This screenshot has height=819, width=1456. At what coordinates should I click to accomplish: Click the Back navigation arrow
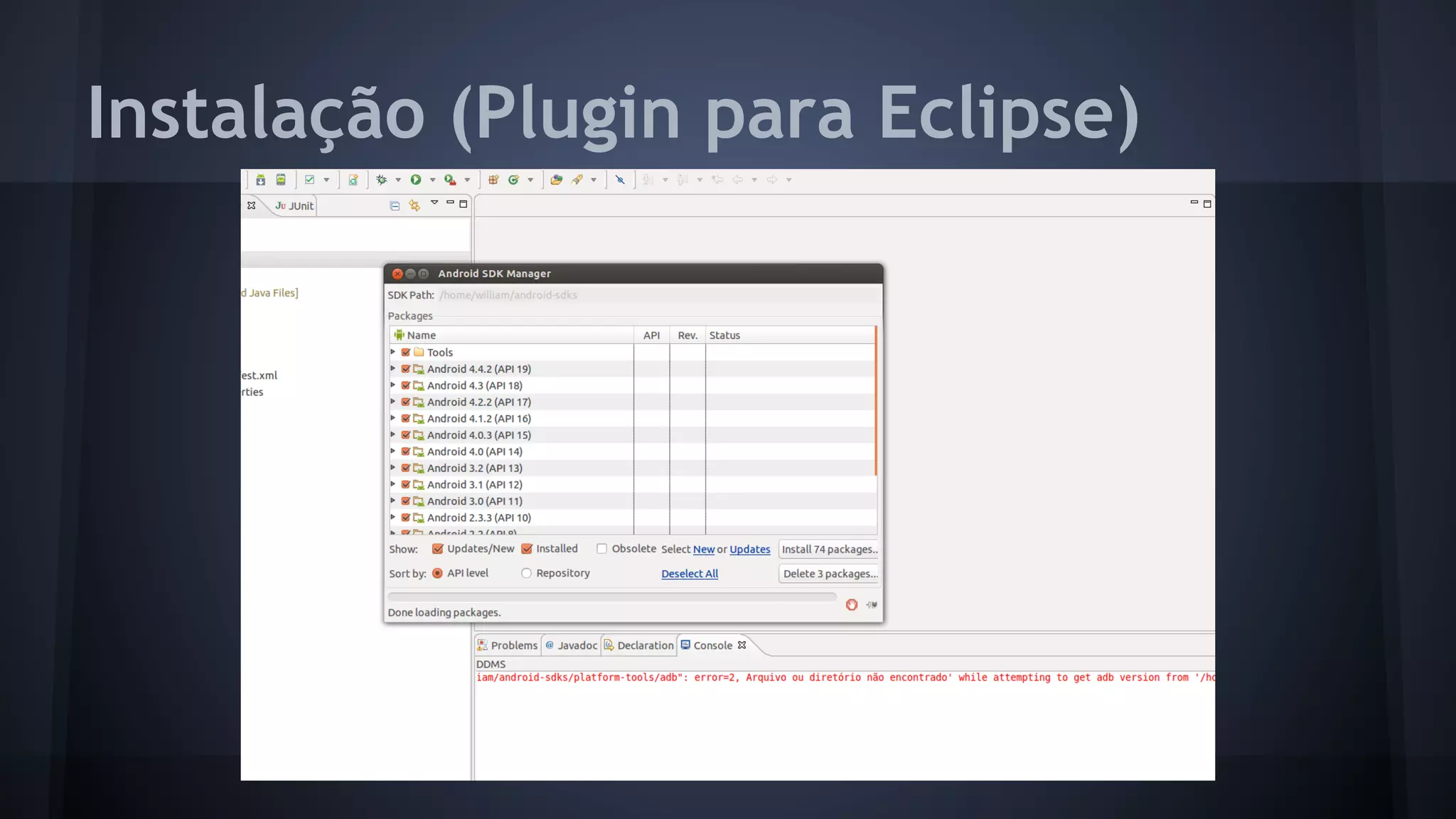click(737, 180)
